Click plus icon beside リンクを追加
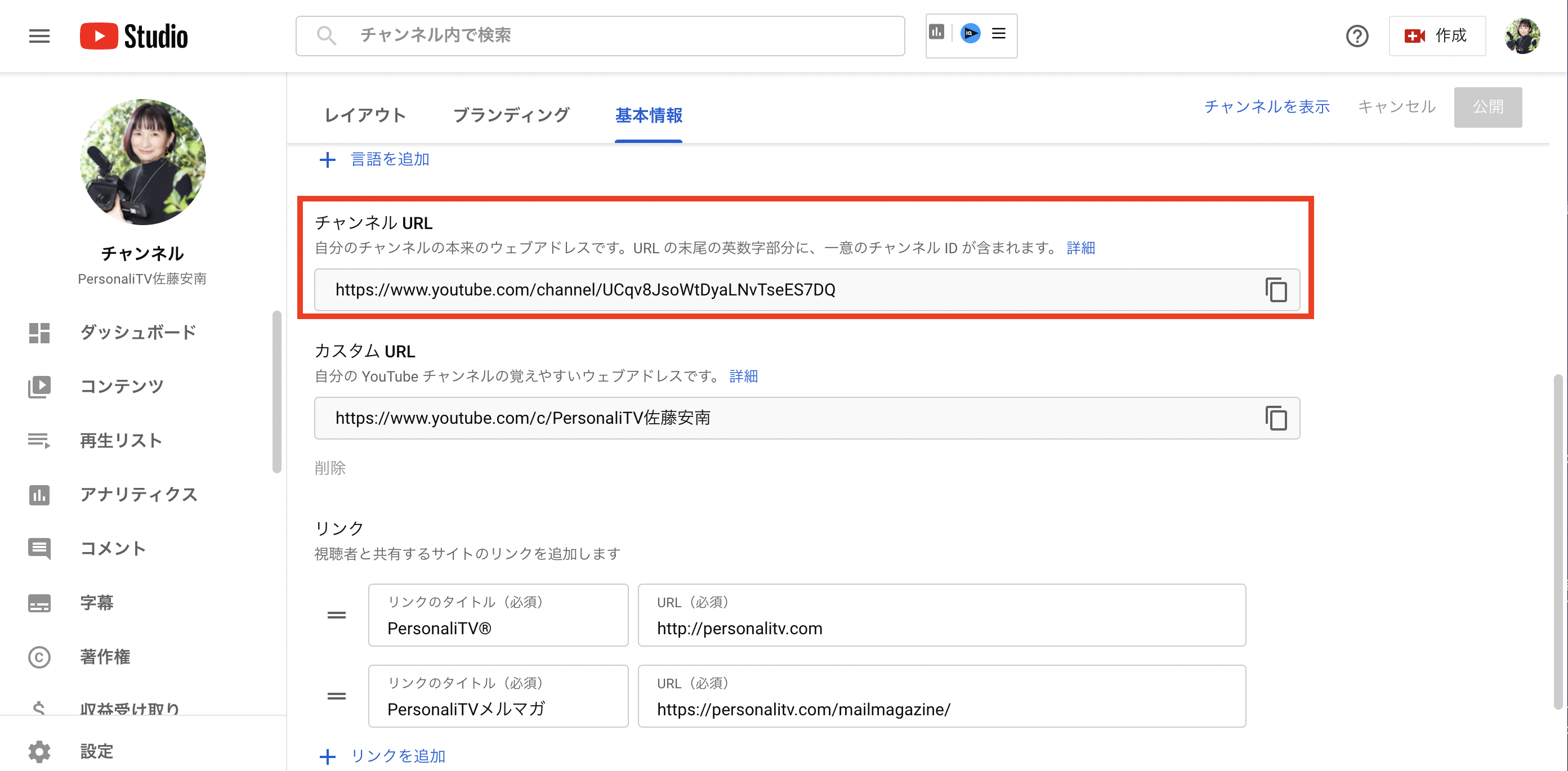This screenshot has height=771, width=1568. pos(328,756)
